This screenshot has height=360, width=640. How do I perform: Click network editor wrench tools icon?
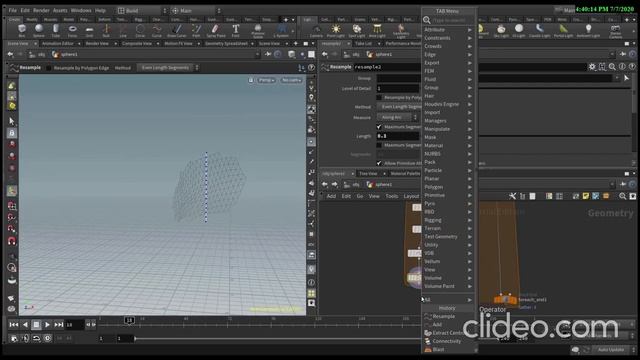(x=513, y=196)
